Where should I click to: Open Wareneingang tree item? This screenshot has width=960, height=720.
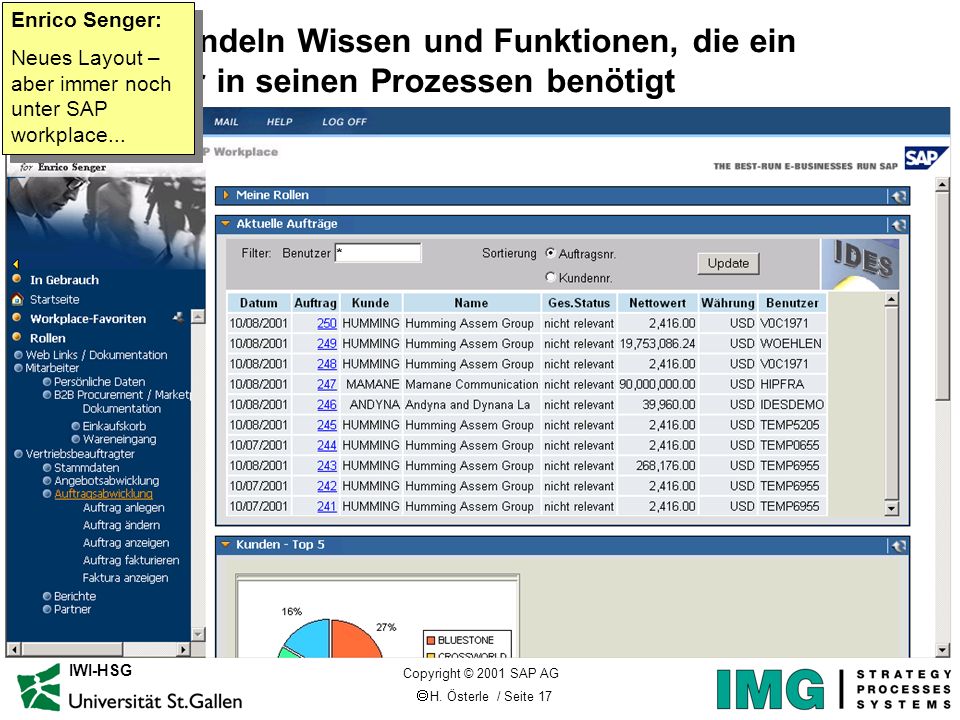coord(119,439)
